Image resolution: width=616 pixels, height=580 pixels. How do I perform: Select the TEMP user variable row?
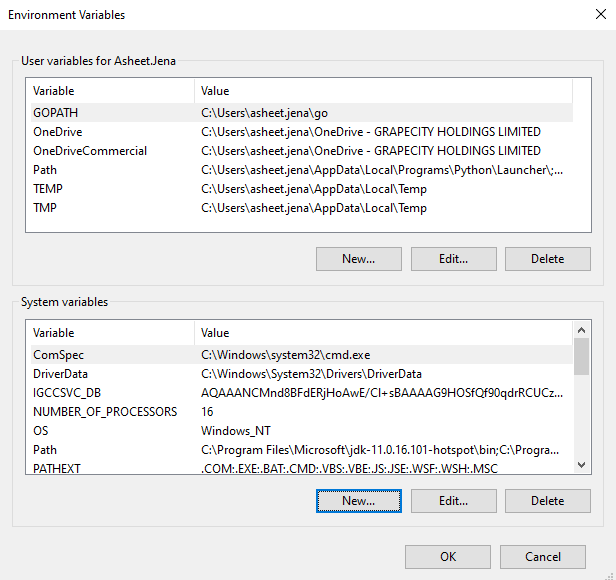click(48, 189)
